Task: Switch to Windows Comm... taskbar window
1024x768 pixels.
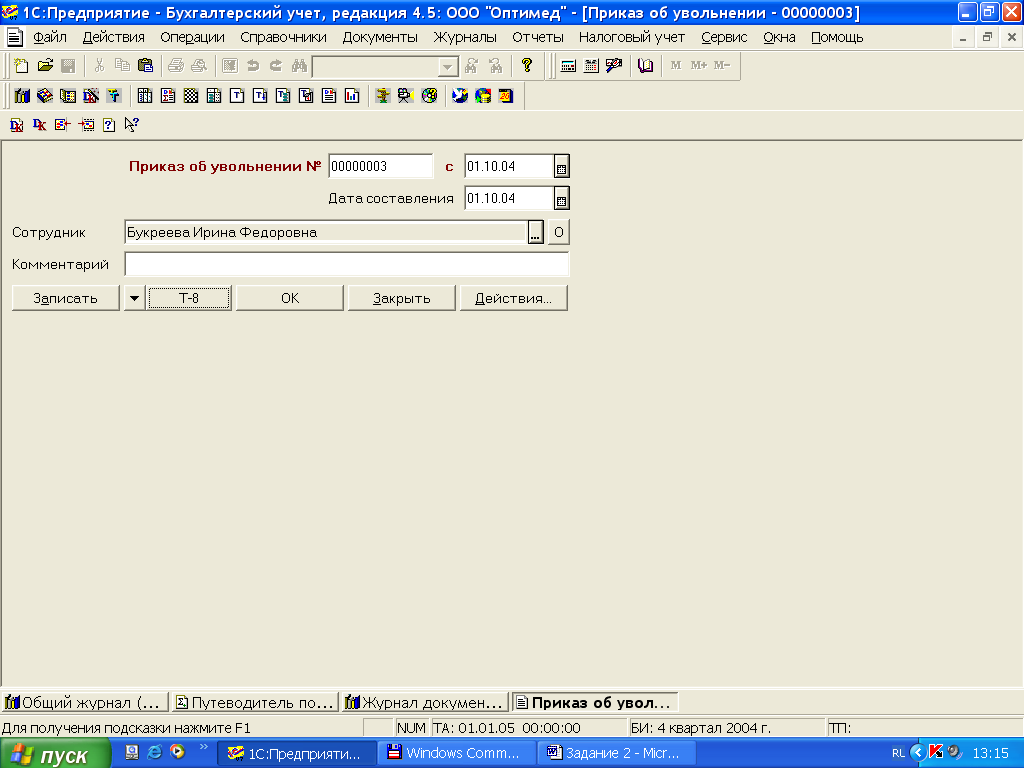Action: pos(456,754)
